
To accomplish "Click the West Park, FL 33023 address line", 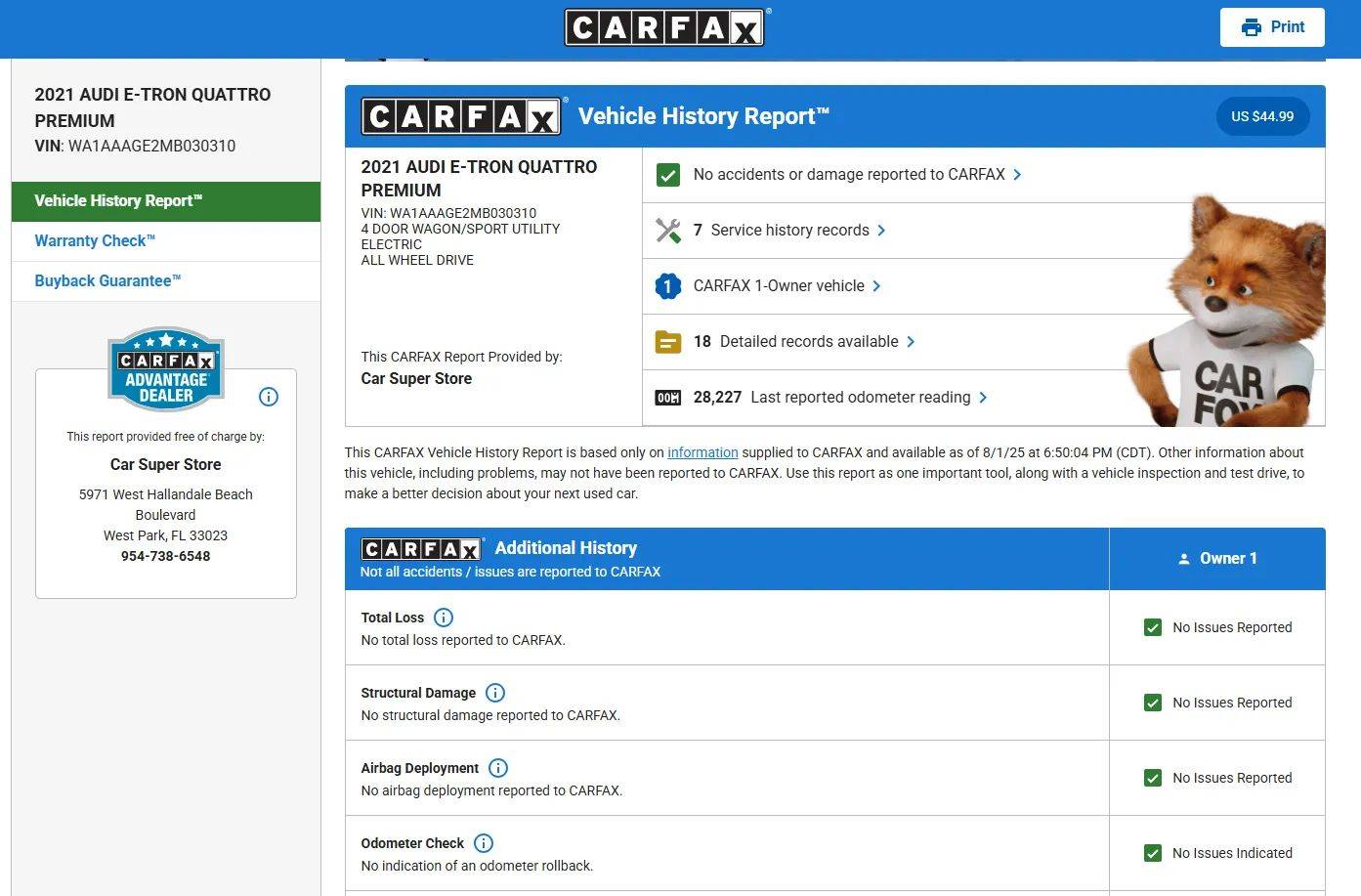I will point(166,535).
